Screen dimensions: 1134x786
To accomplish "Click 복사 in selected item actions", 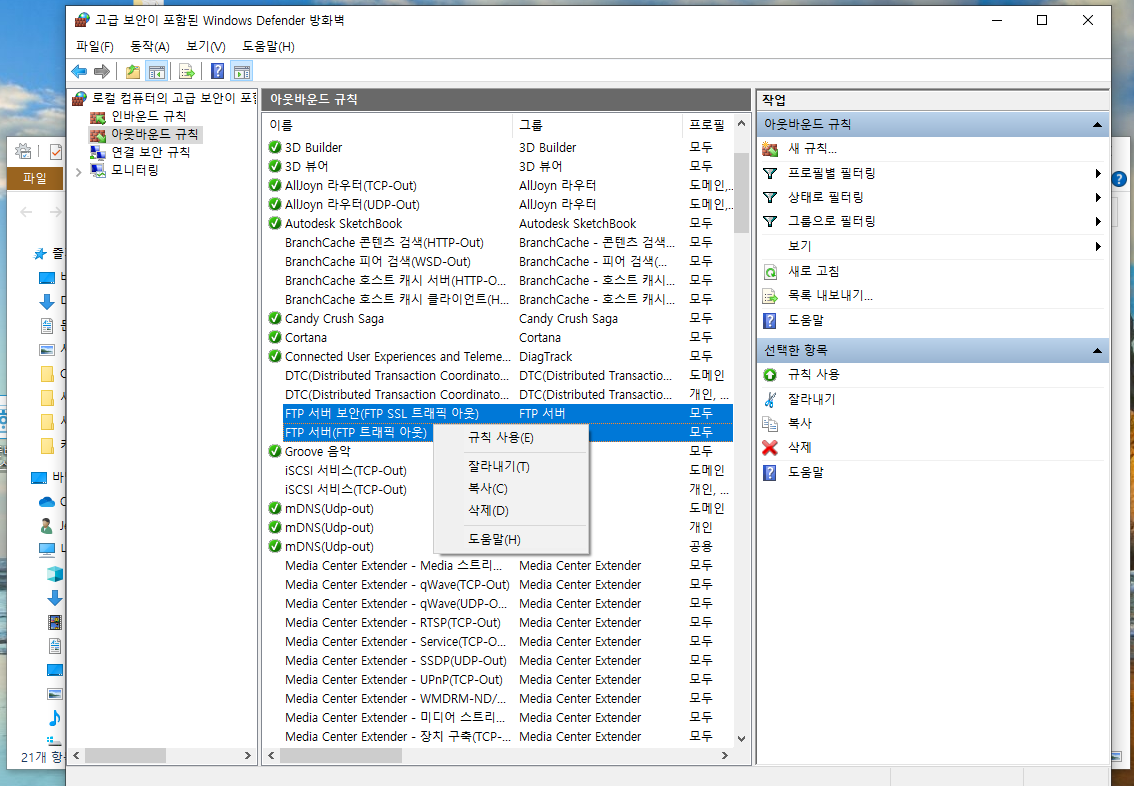I will click(800, 422).
